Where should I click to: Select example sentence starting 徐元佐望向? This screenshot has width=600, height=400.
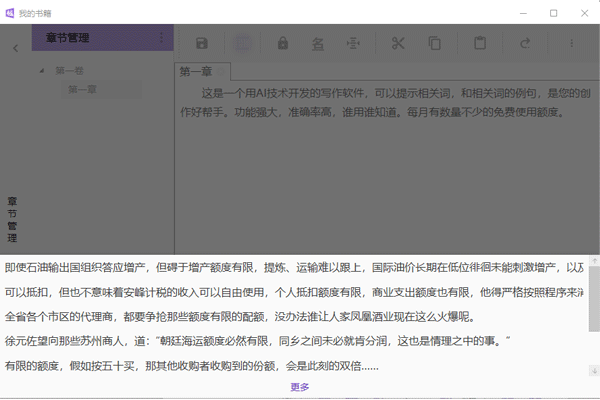258,341
